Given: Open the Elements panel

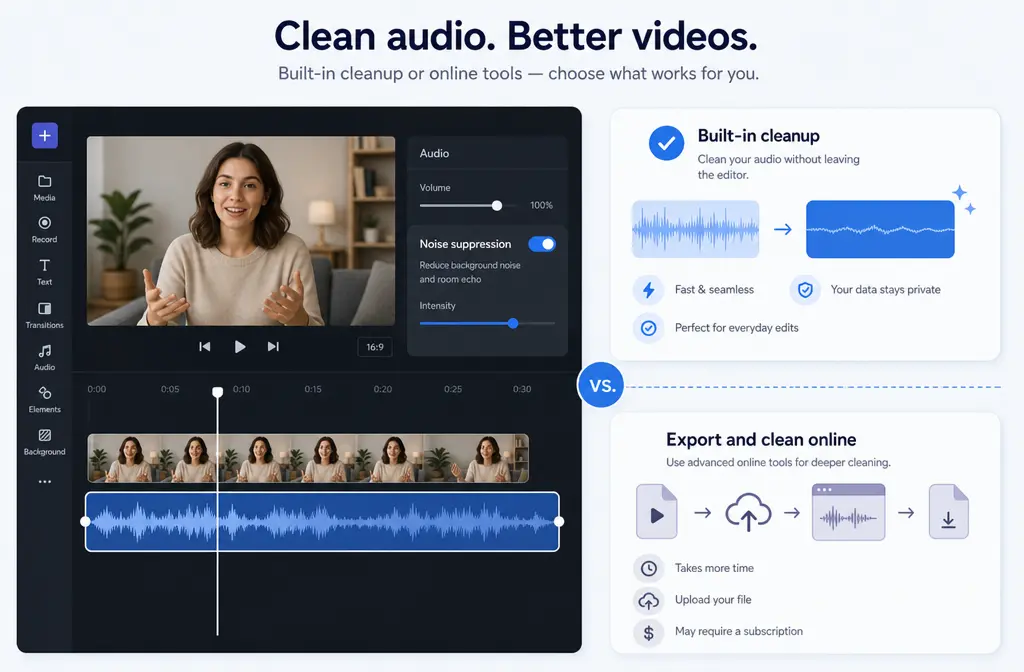Looking at the screenshot, I should pos(44,400).
